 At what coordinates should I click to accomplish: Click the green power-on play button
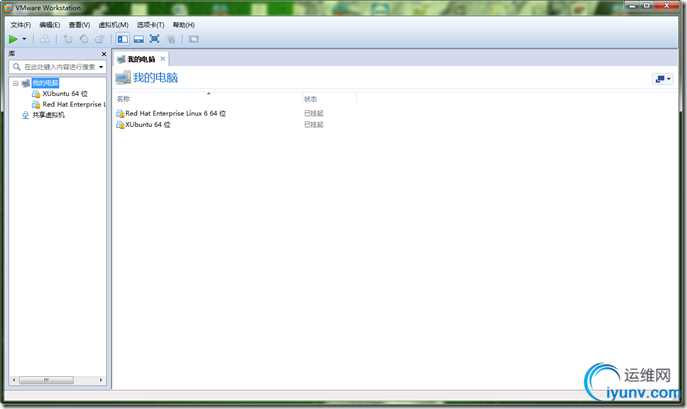pos(13,39)
